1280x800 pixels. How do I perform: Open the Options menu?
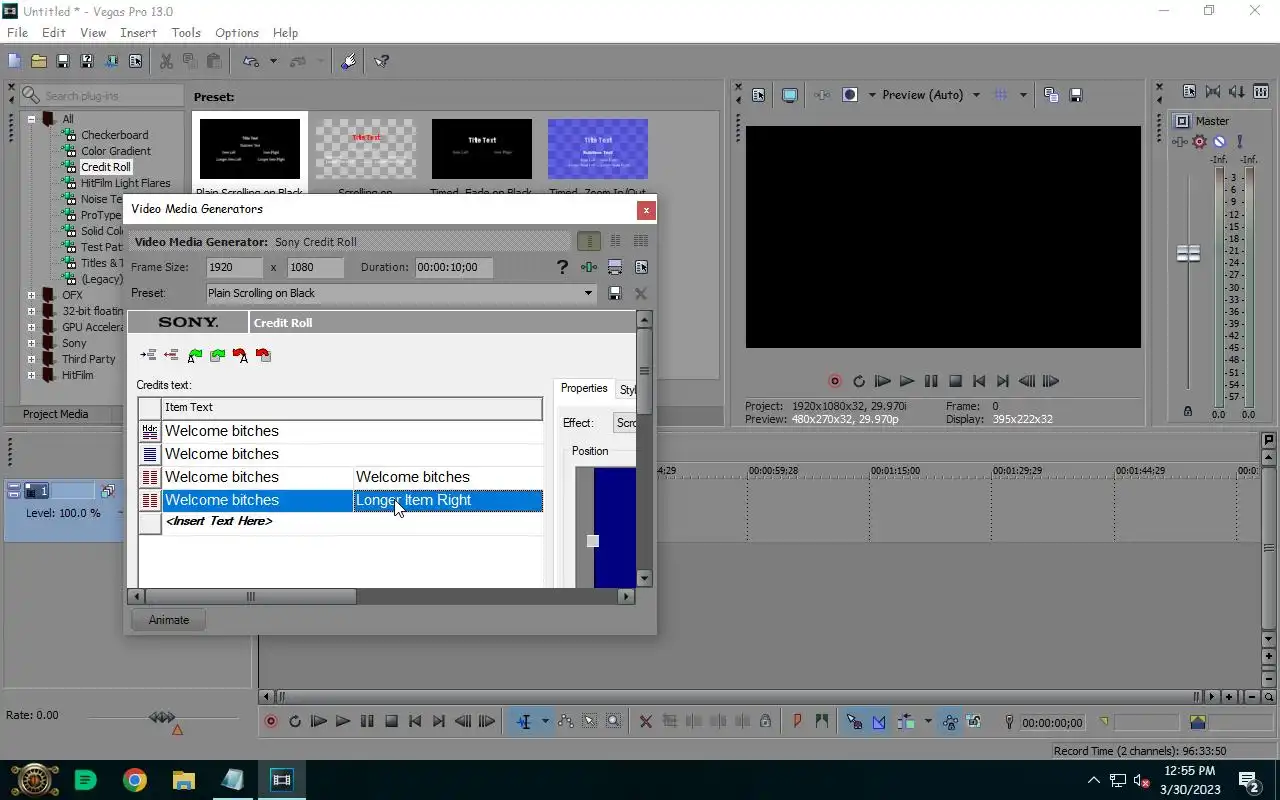[x=237, y=33]
